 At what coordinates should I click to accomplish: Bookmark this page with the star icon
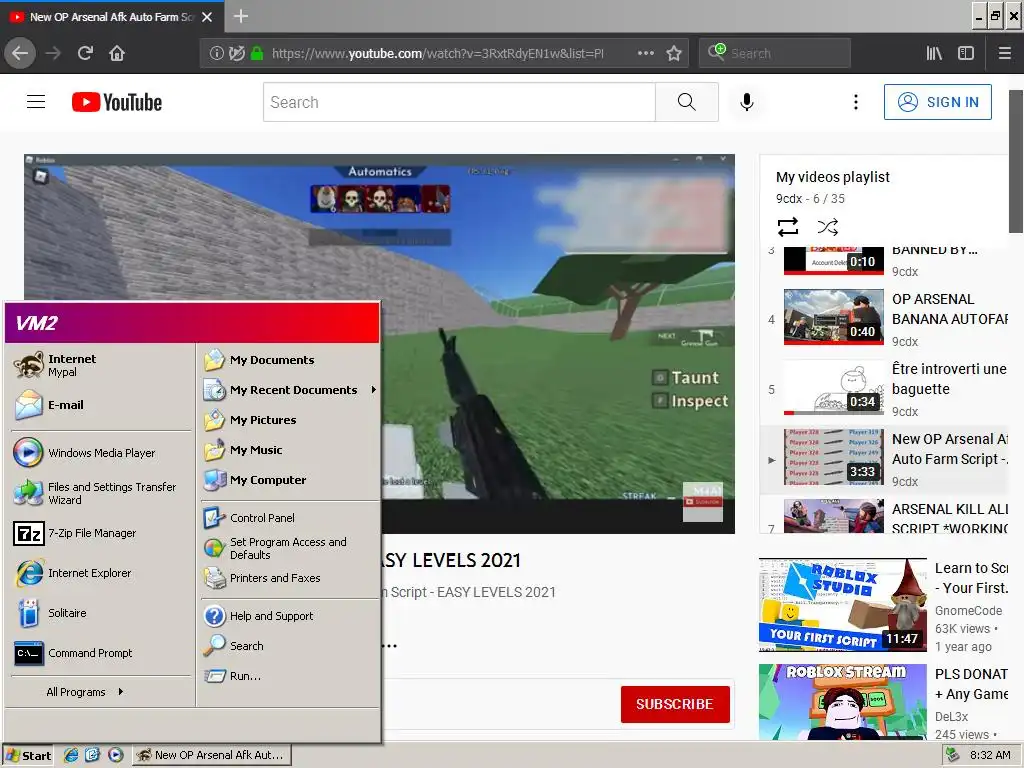[674, 53]
